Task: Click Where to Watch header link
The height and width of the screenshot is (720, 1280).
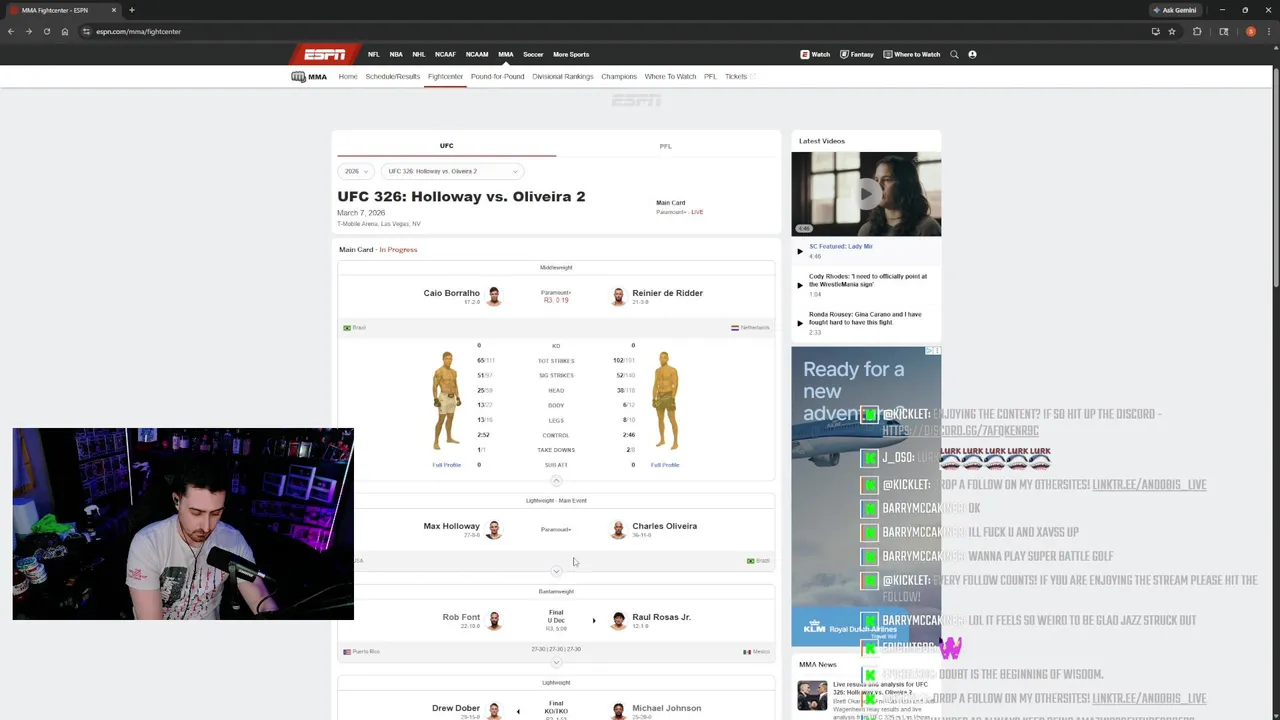Action: tap(912, 54)
